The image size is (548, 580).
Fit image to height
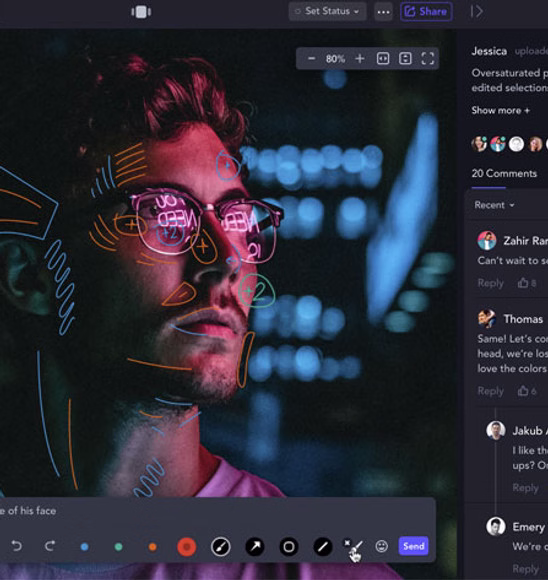405,58
